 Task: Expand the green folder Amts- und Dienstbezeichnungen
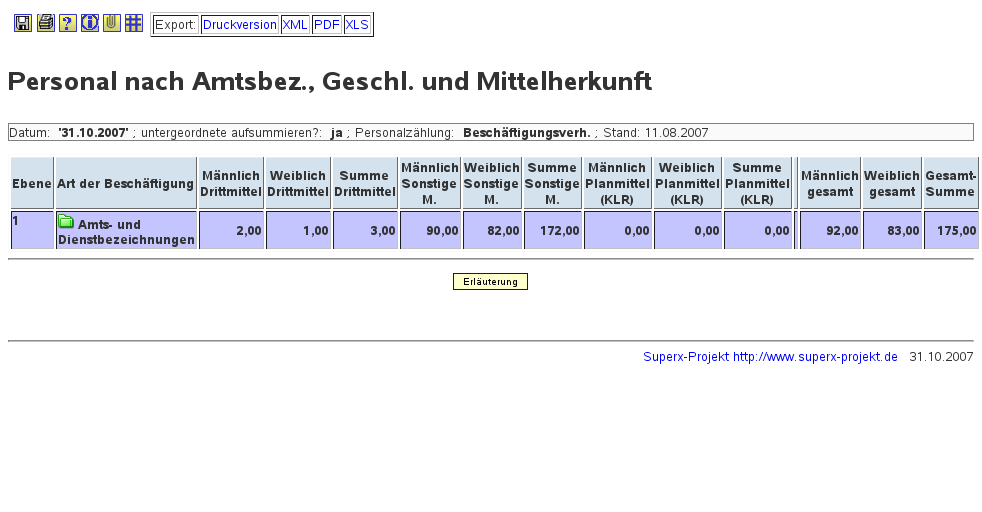pyautogui.click(x=66, y=222)
